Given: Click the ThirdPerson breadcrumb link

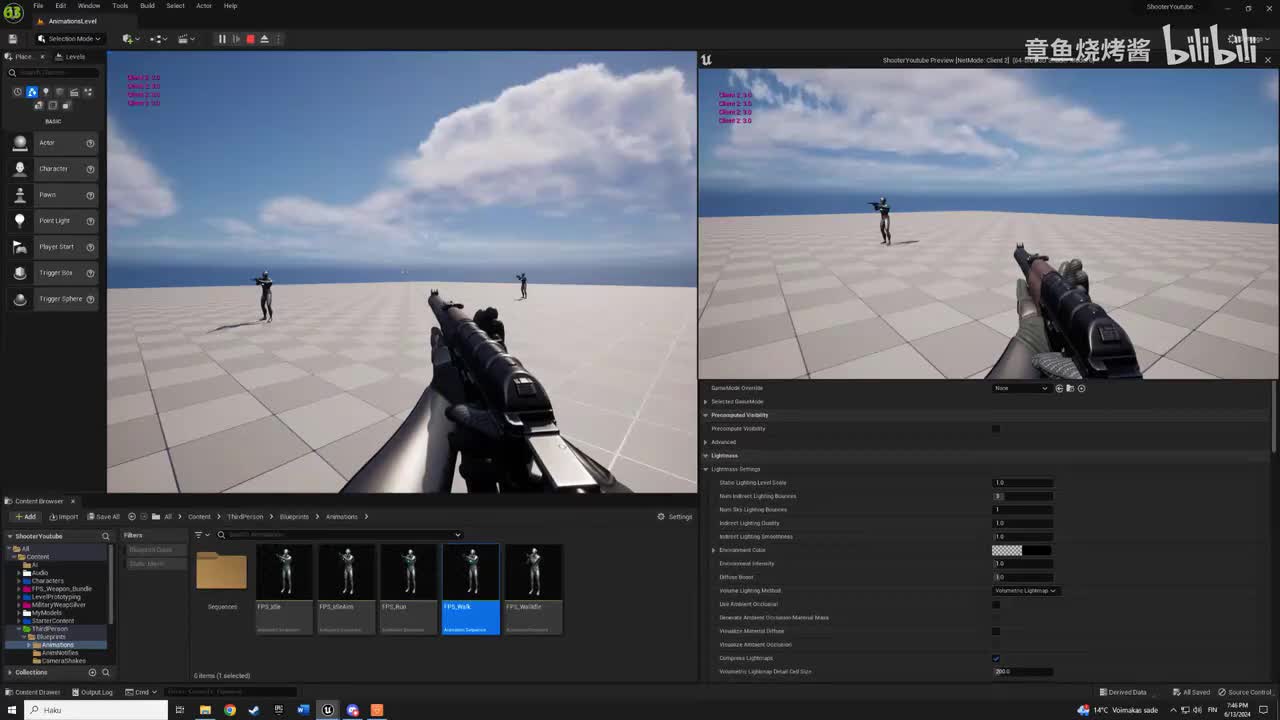Looking at the screenshot, I should tap(245, 517).
